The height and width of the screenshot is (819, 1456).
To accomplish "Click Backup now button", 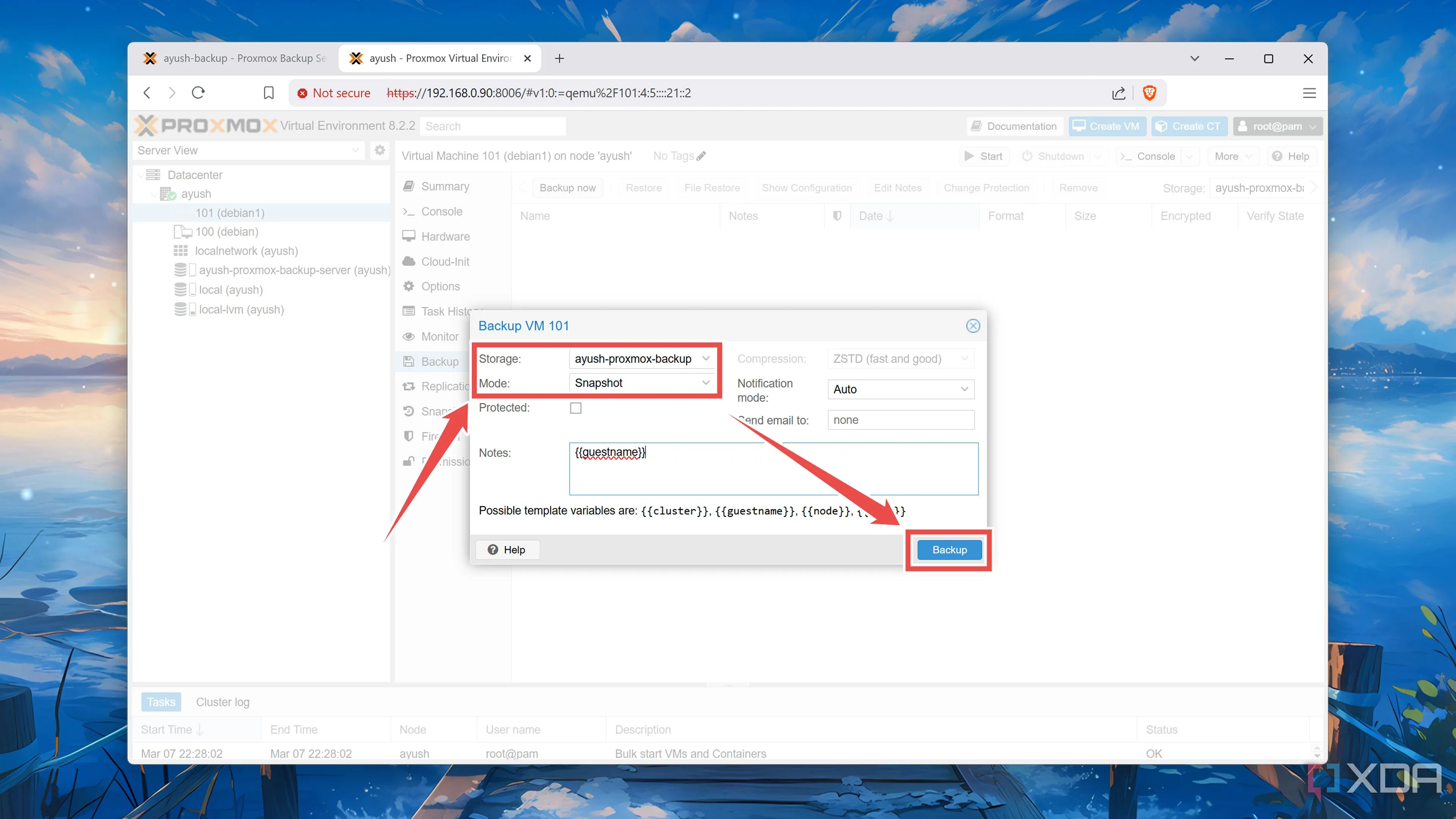I will coord(568,188).
